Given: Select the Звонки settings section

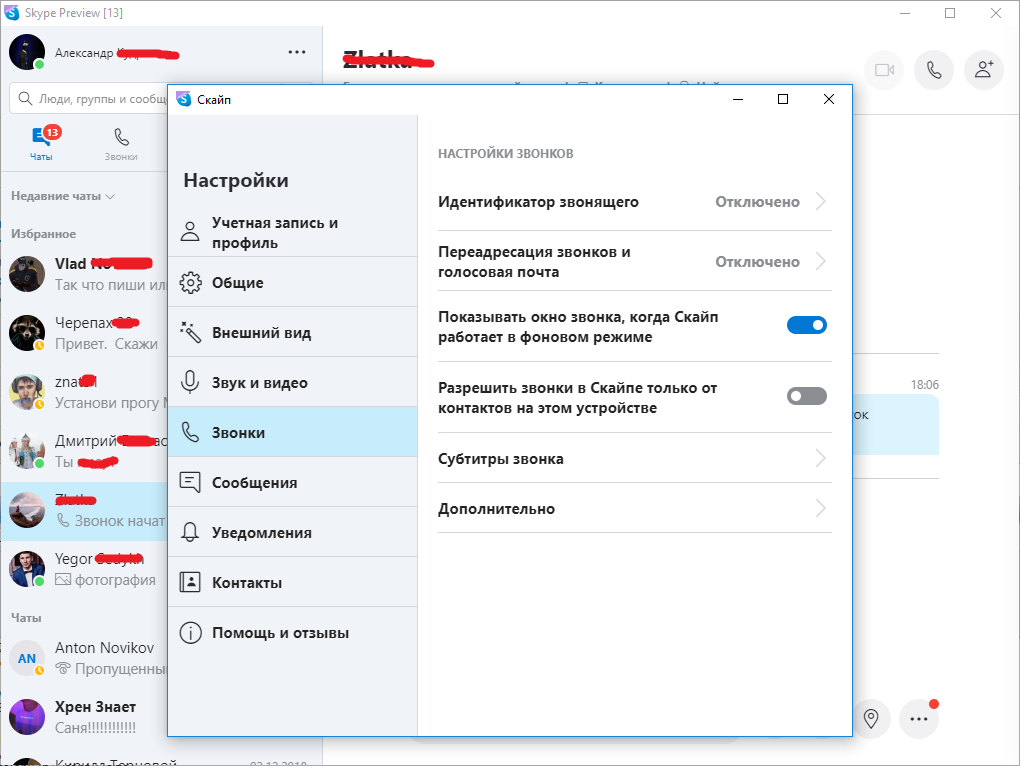Looking at the screenshot, I should point(293,432).
